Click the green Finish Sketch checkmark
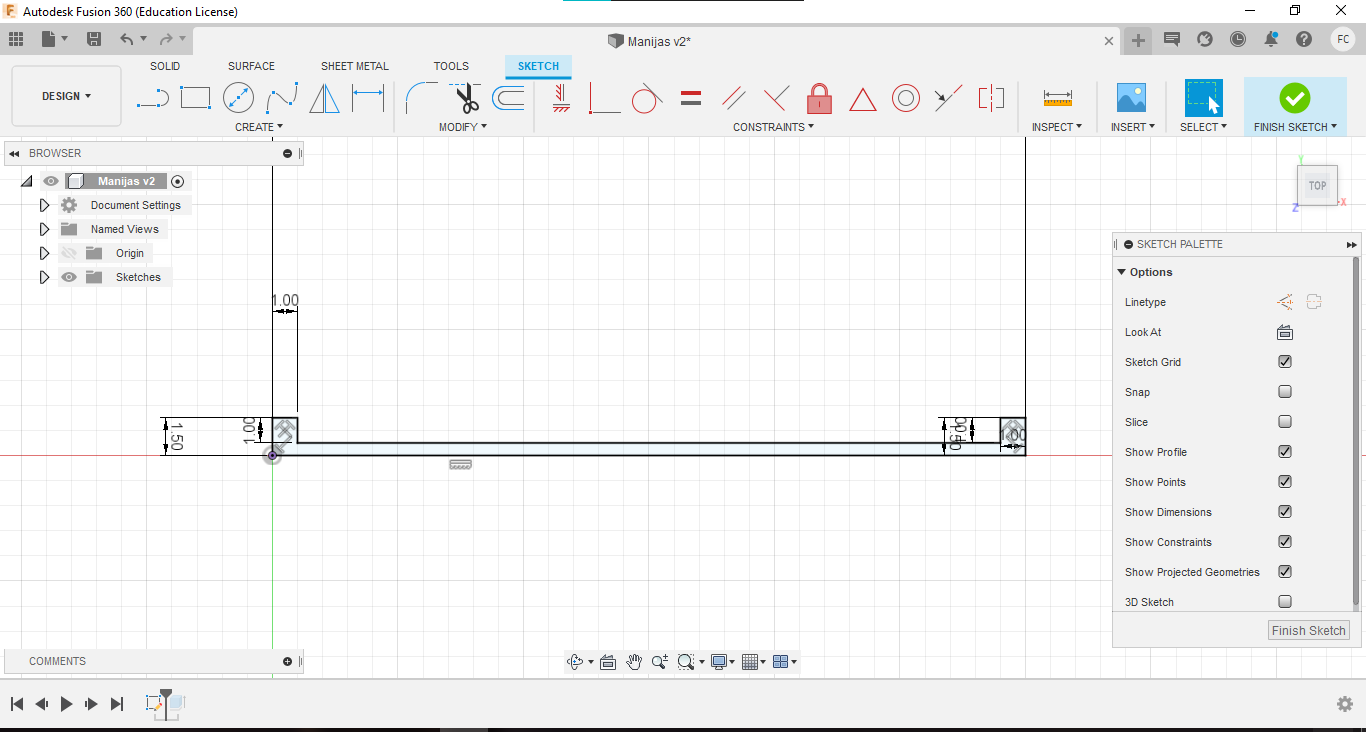 1295,98
